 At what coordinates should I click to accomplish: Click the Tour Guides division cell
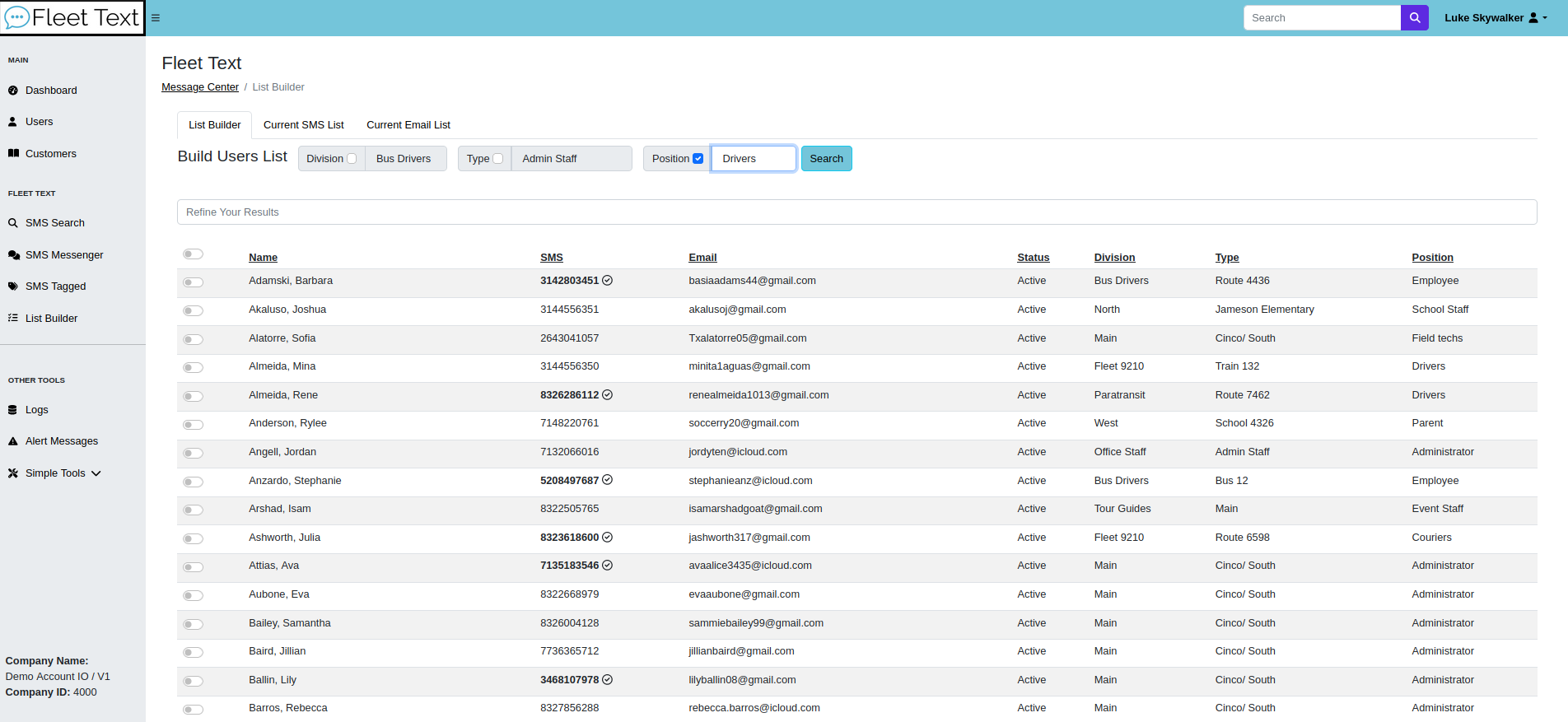tap(1122, 509)
